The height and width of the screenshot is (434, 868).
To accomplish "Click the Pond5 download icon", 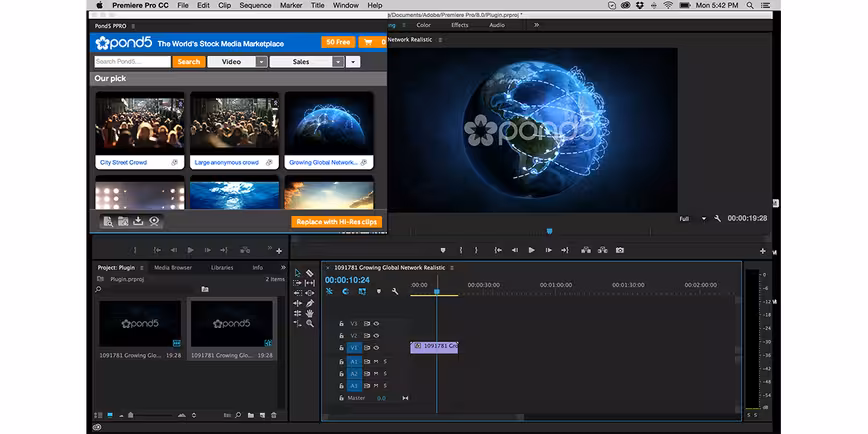I will (138, 221).
